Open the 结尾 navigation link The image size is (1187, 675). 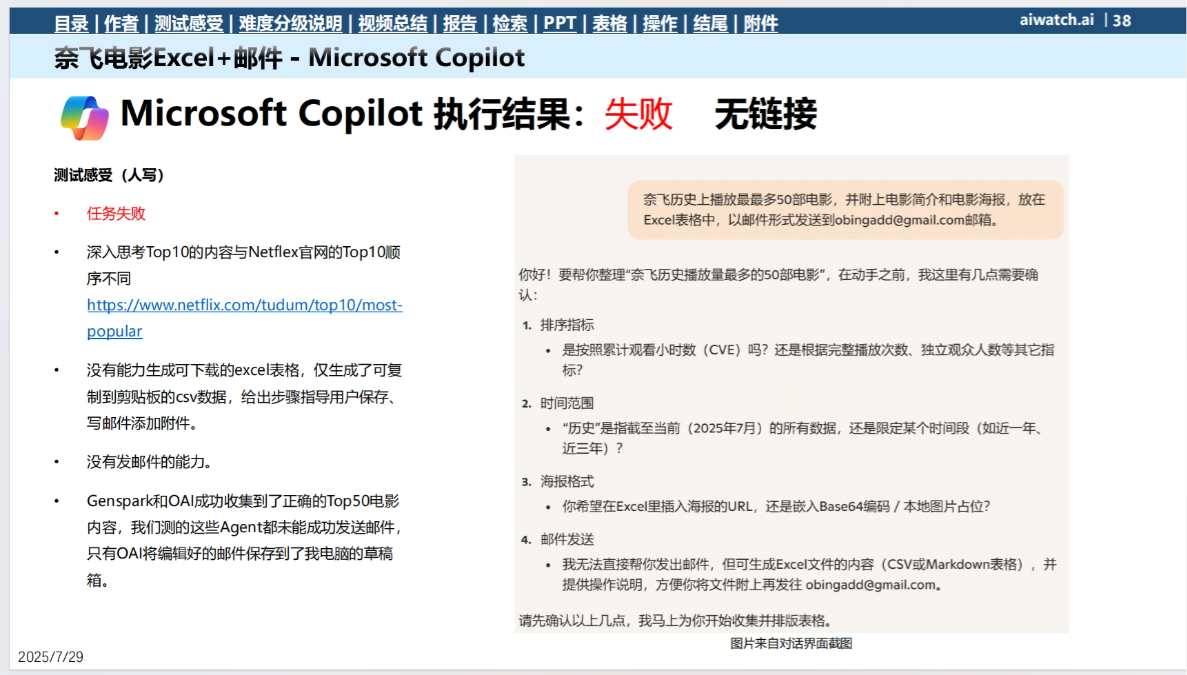coord(710,23)
